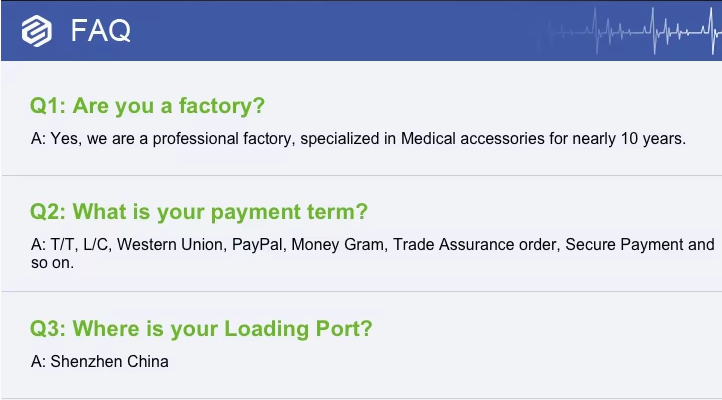722x400 pixels.
Task: Click "PayPal" in the payment terms
Action: tap(257, 245)
